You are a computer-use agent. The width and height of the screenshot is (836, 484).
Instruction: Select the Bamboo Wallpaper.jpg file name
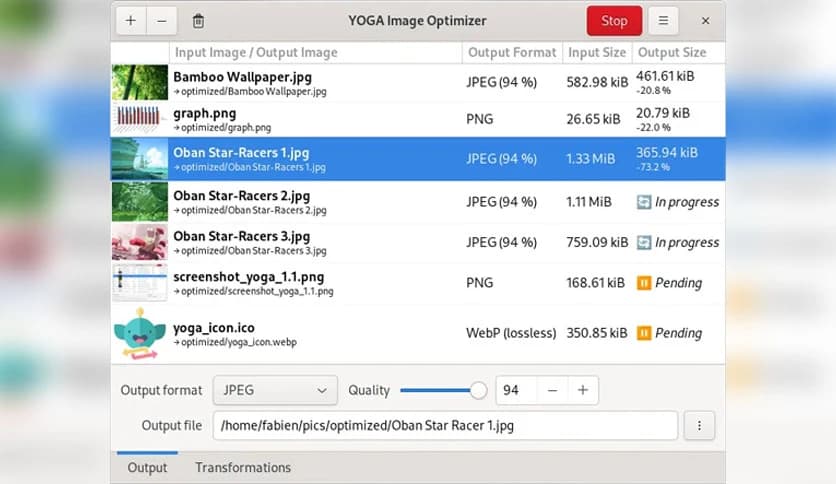pos(243,77)
